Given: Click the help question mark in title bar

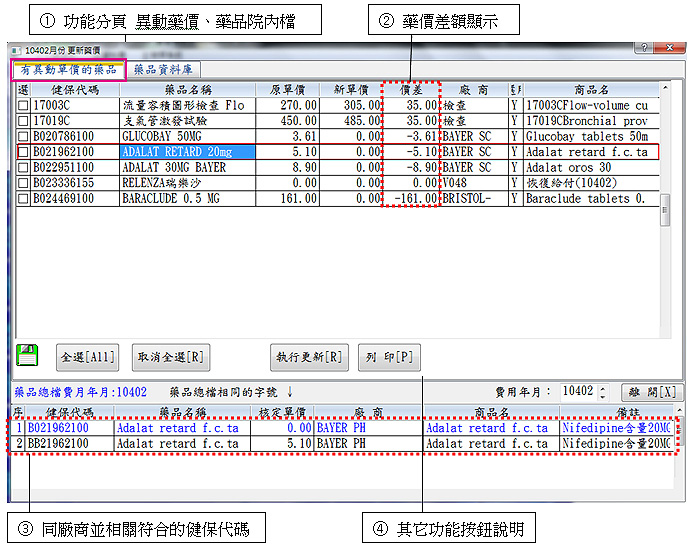Looking at the screenshot, I should 641,48.
